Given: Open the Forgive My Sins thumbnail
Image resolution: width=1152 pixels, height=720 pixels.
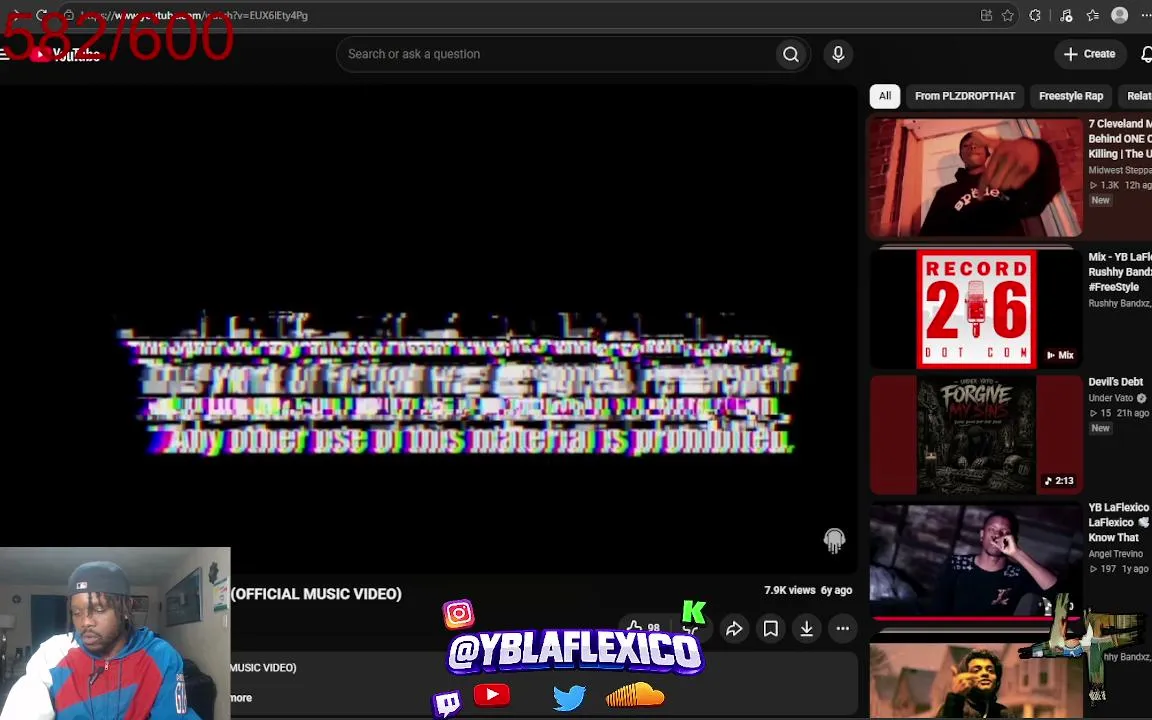Looking at the screenshot, I should [x=976, y=435].
